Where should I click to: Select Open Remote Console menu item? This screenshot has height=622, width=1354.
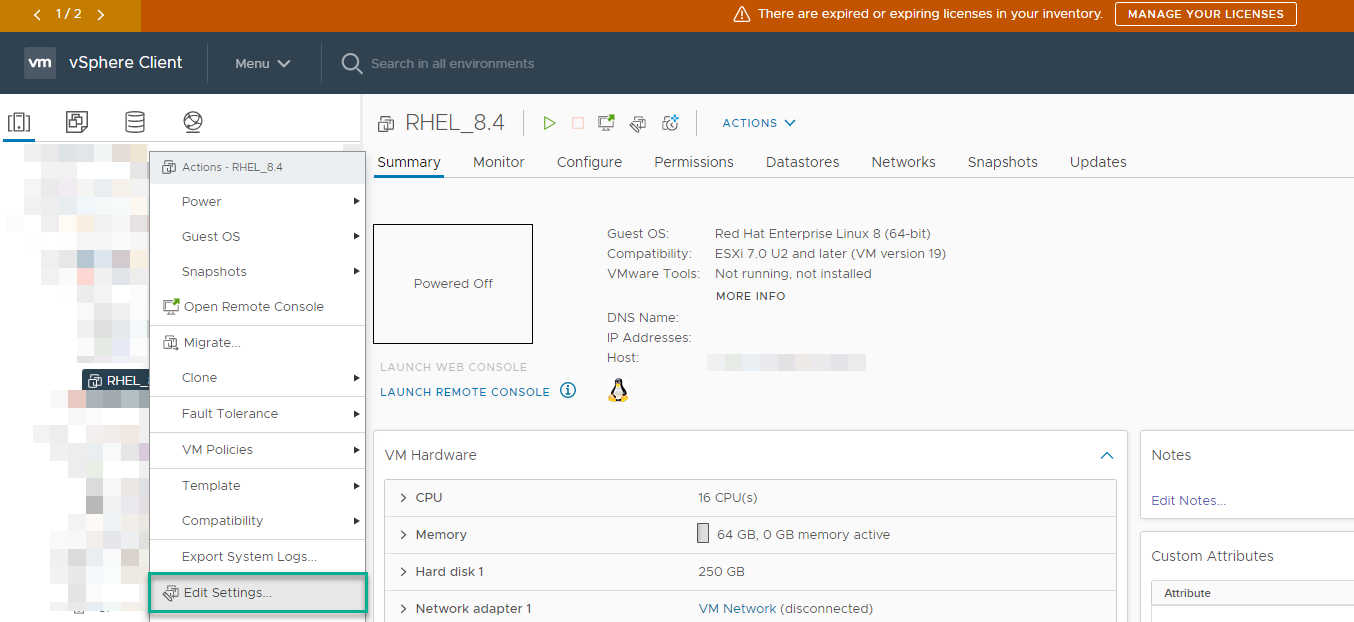pos(258,306)
